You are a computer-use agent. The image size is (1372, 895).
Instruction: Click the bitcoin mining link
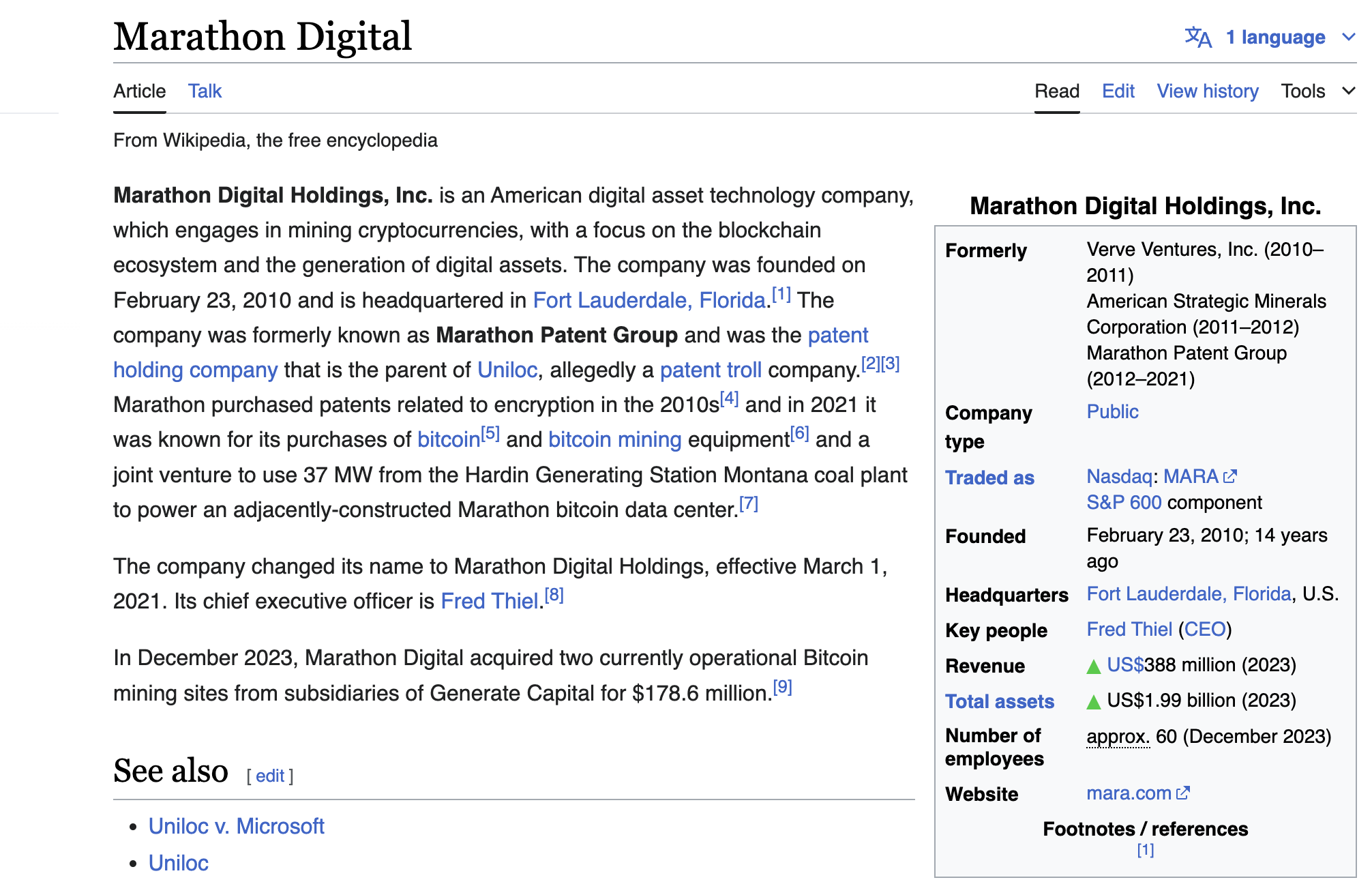click(614, 440)
